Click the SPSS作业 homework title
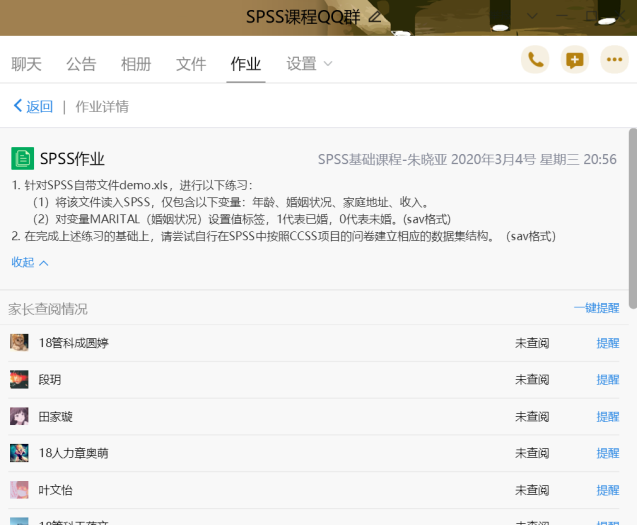 coord(72,158)
